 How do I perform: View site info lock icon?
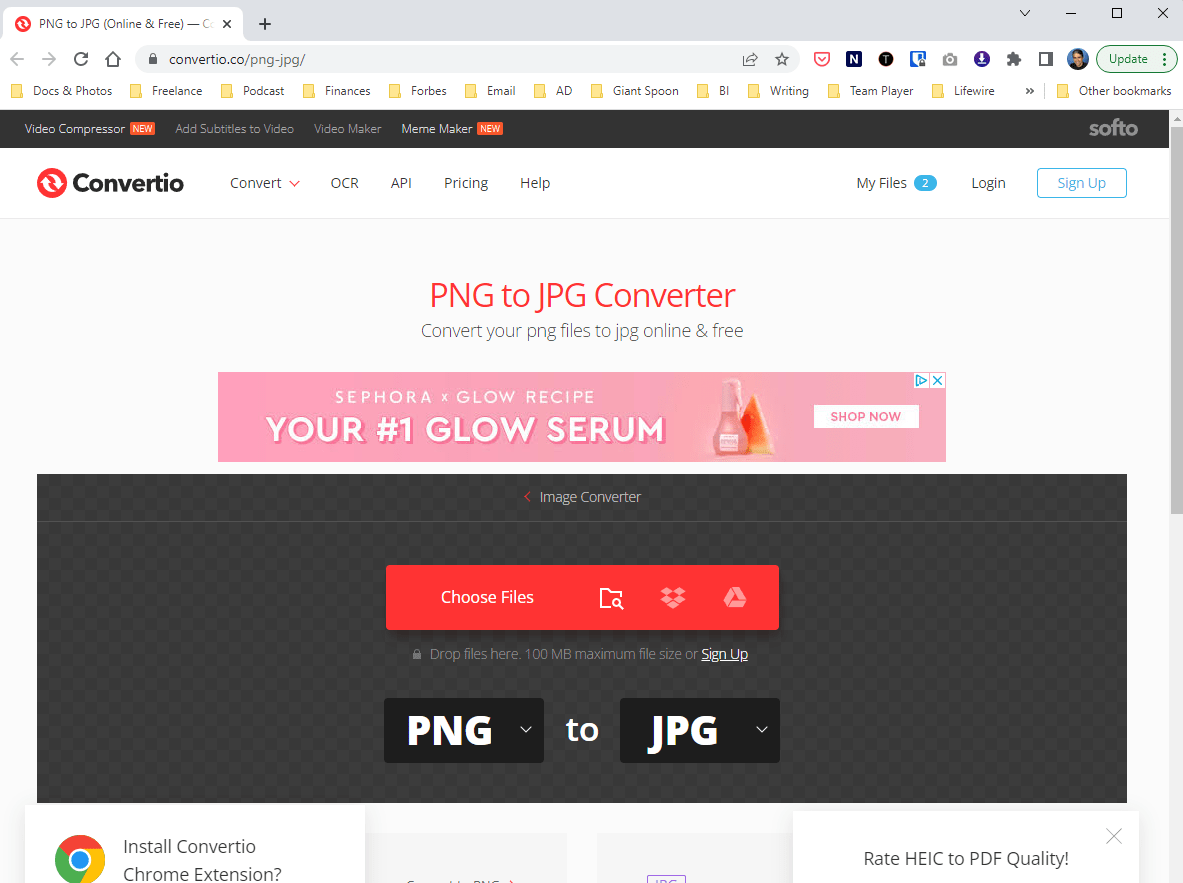point(153,59)
